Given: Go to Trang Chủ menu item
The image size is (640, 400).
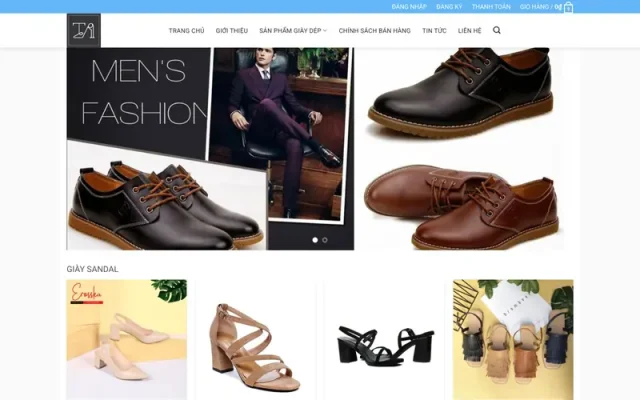Looking at the screenshot, I should pyautogui.click(x=186, y=31).
